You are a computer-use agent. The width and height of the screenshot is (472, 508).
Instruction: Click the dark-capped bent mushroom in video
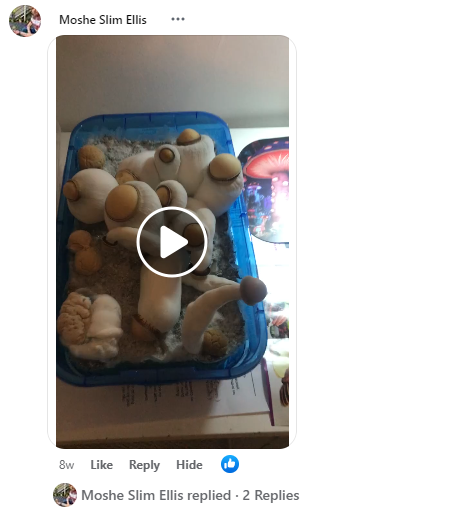223,310
